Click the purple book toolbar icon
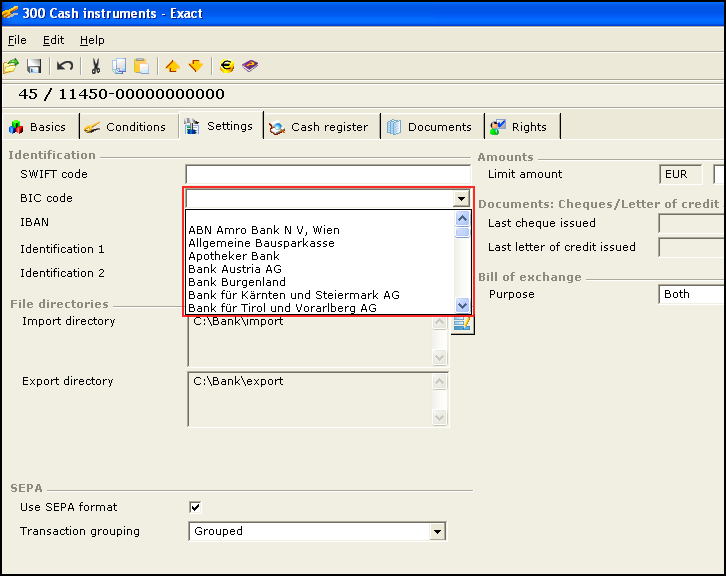This screenshot has width=726, height=576. tap(250, 66)
